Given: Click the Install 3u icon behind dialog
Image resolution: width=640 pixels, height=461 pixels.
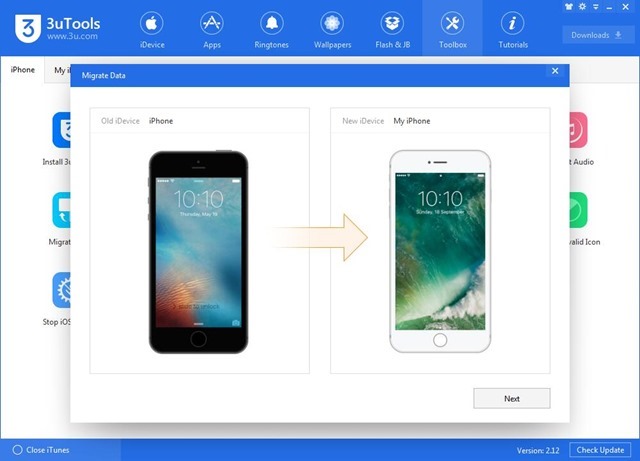Looking at the screenshot, I should (61, 130).
